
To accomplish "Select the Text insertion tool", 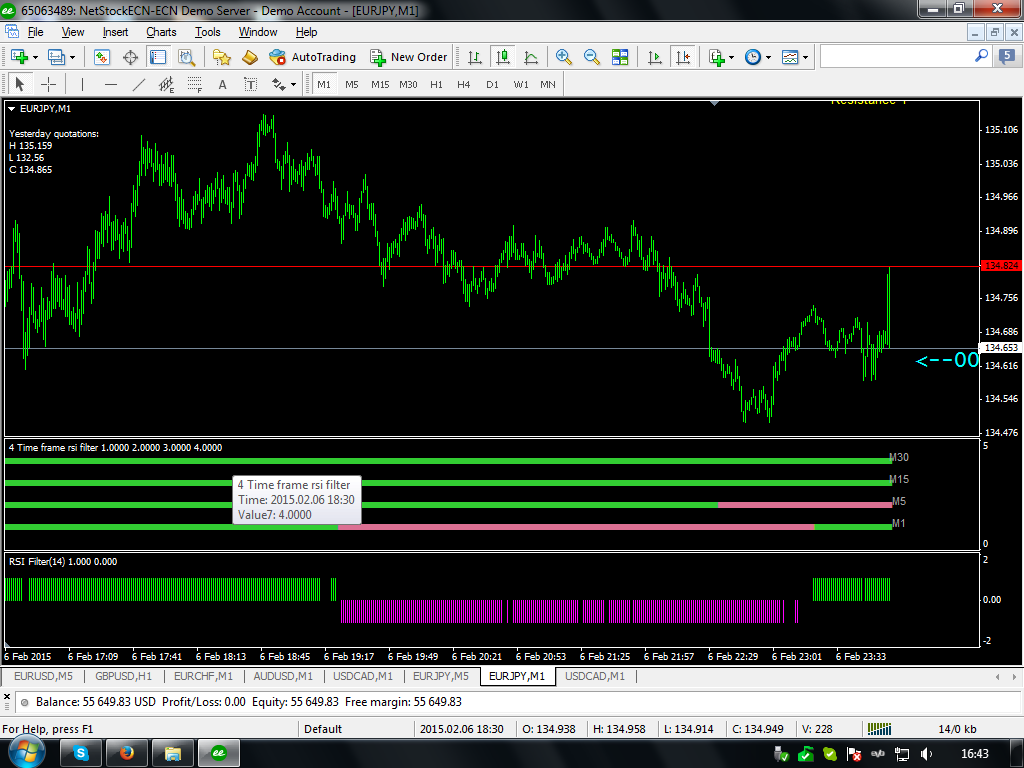I will [222, 85].
